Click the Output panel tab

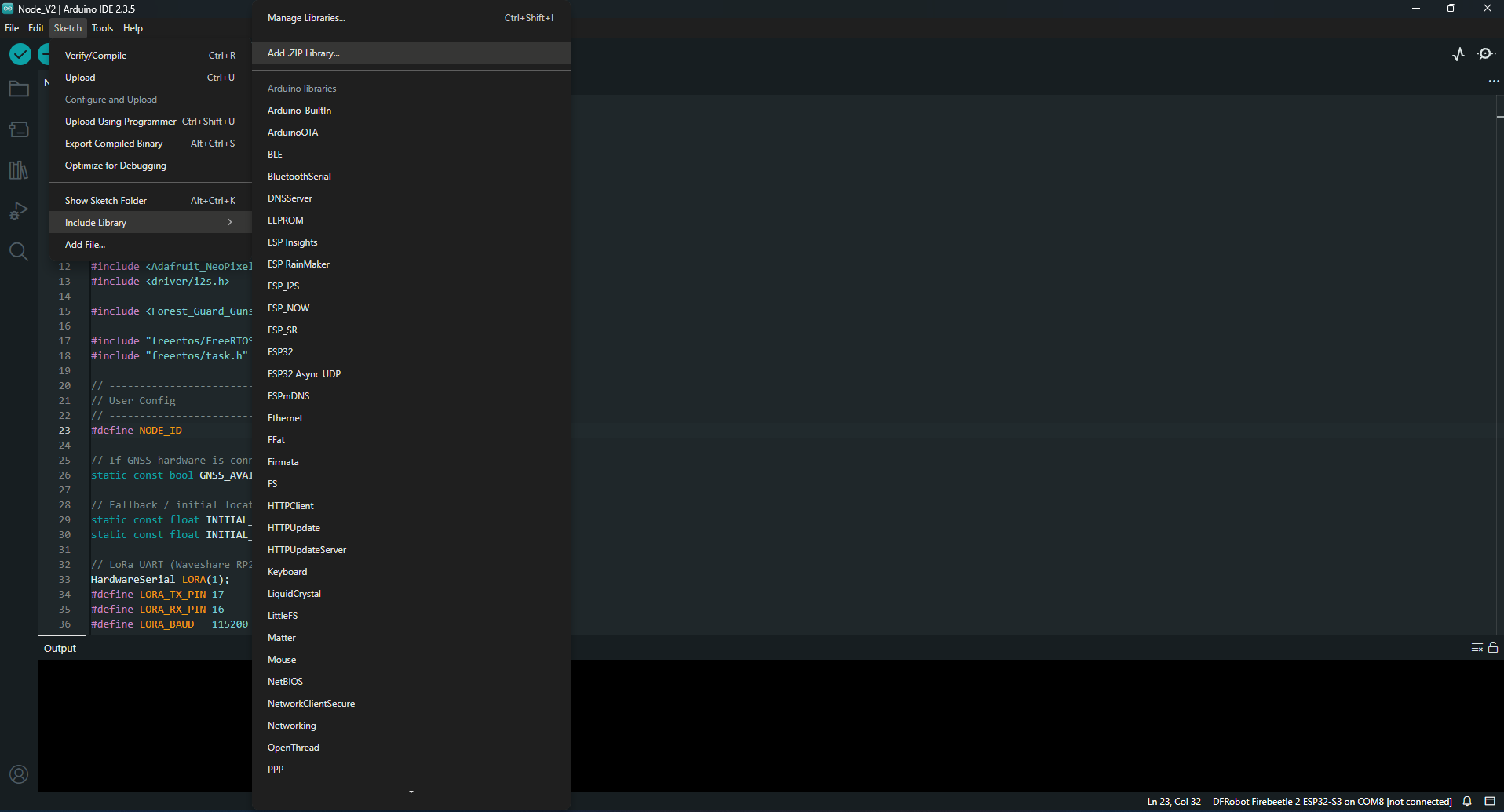60,648
